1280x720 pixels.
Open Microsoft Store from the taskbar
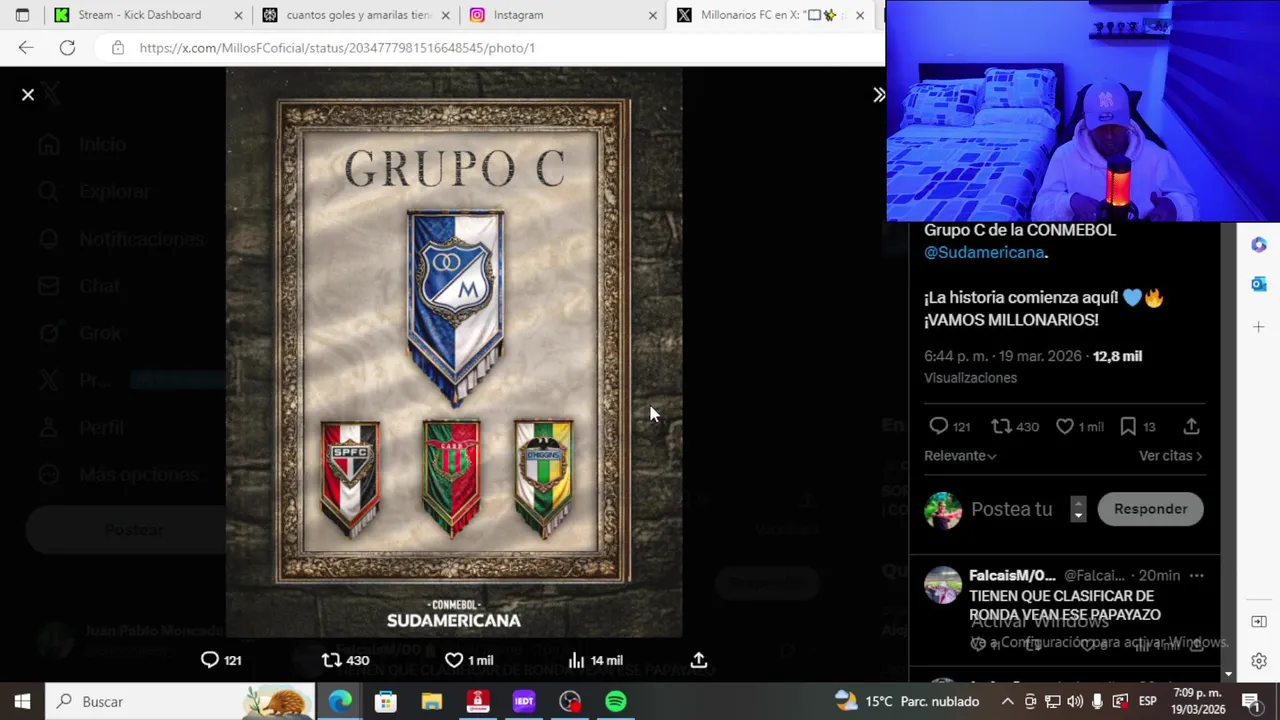tap(385, 701)
